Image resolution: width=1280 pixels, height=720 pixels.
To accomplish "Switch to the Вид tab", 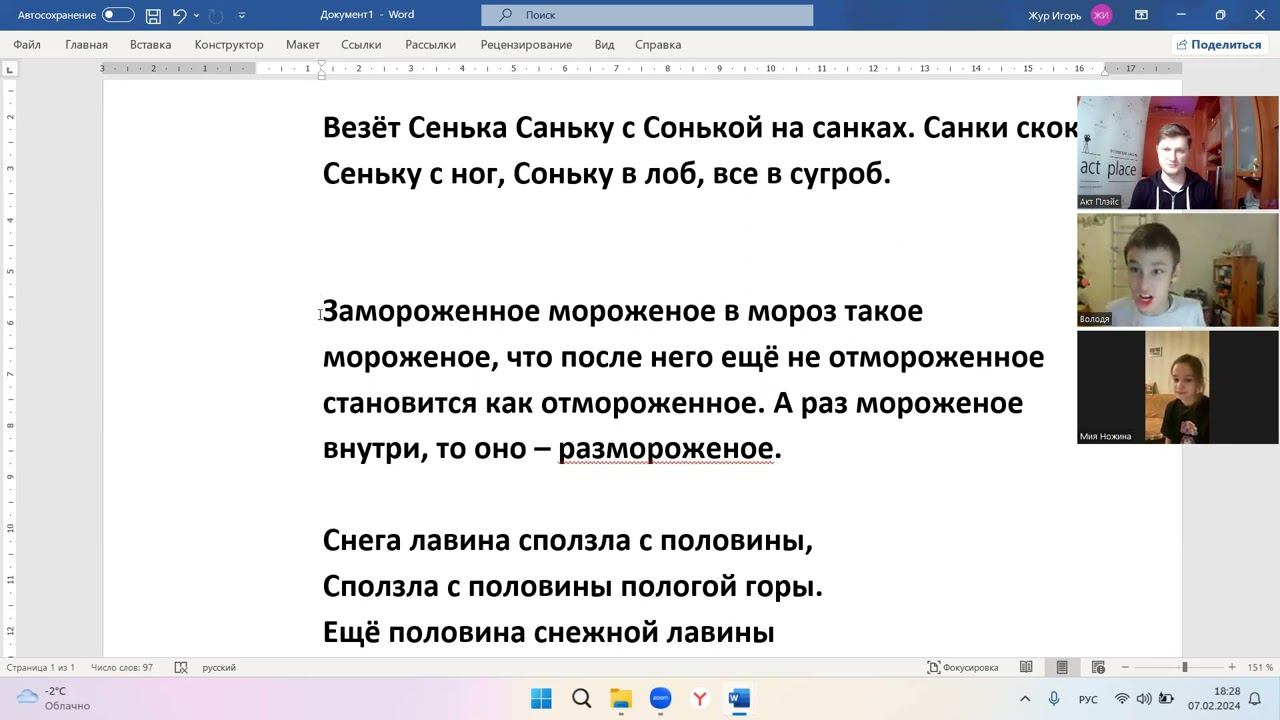I will click(x=604, y=44).
